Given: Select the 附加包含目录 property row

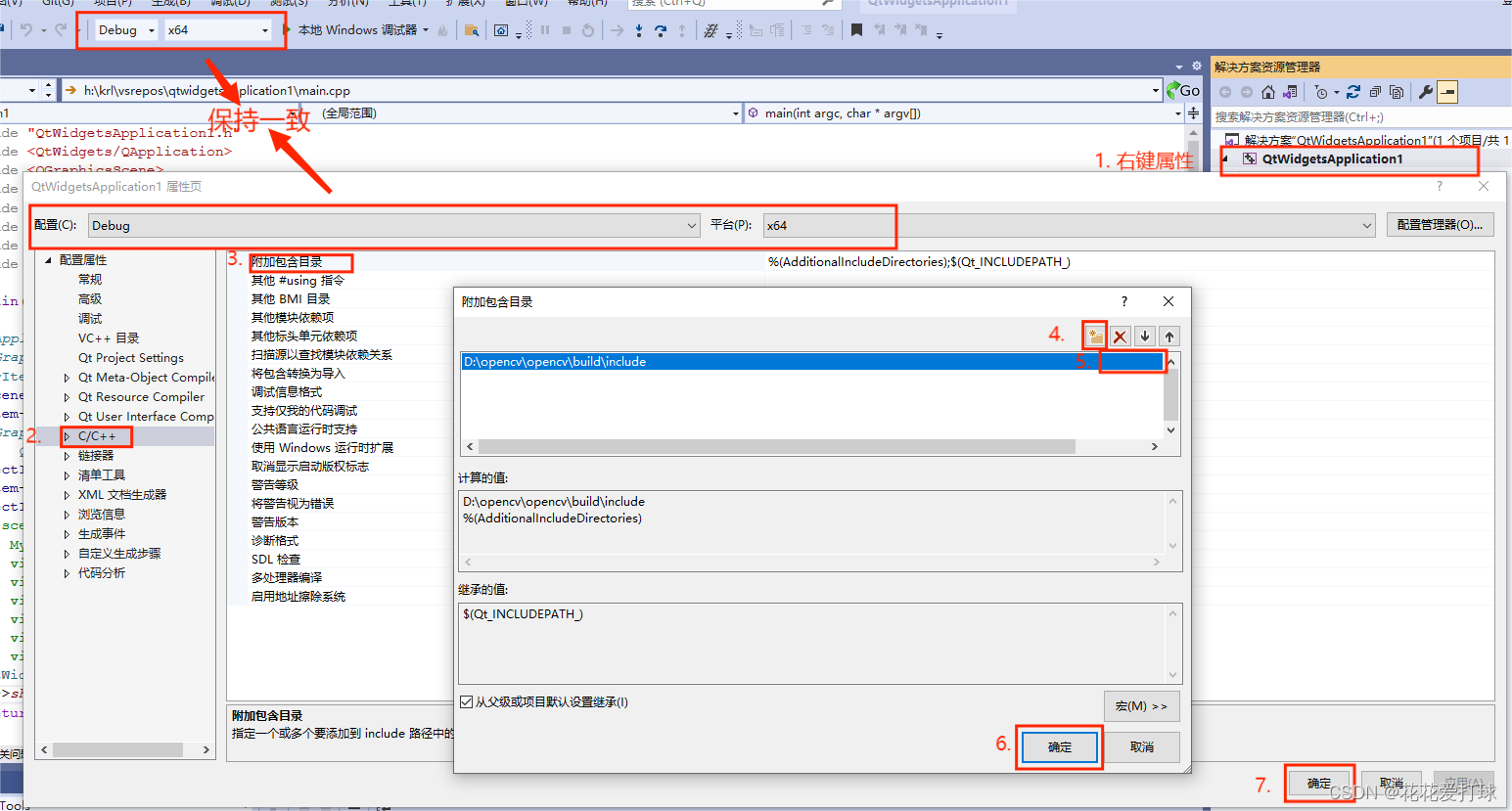Looking at the screenshot, I should (x=861, y=262).
